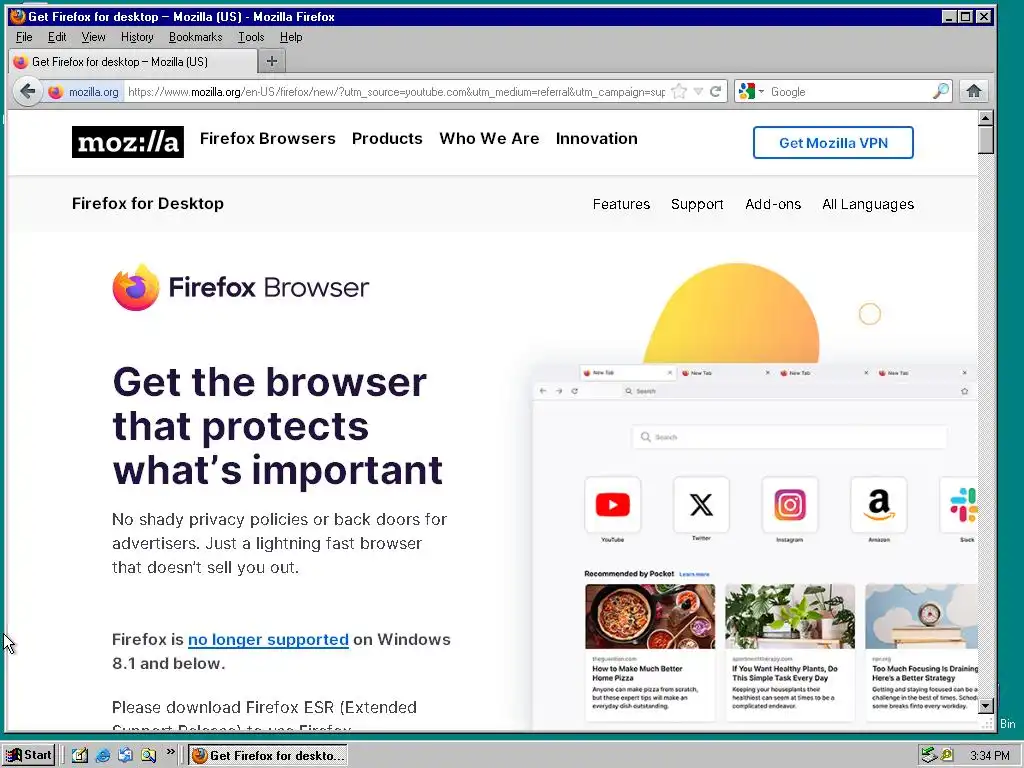The image size is (1024, 768).
Task: Click the quick launch search magnifier icon
Action: tap(148, 755)
